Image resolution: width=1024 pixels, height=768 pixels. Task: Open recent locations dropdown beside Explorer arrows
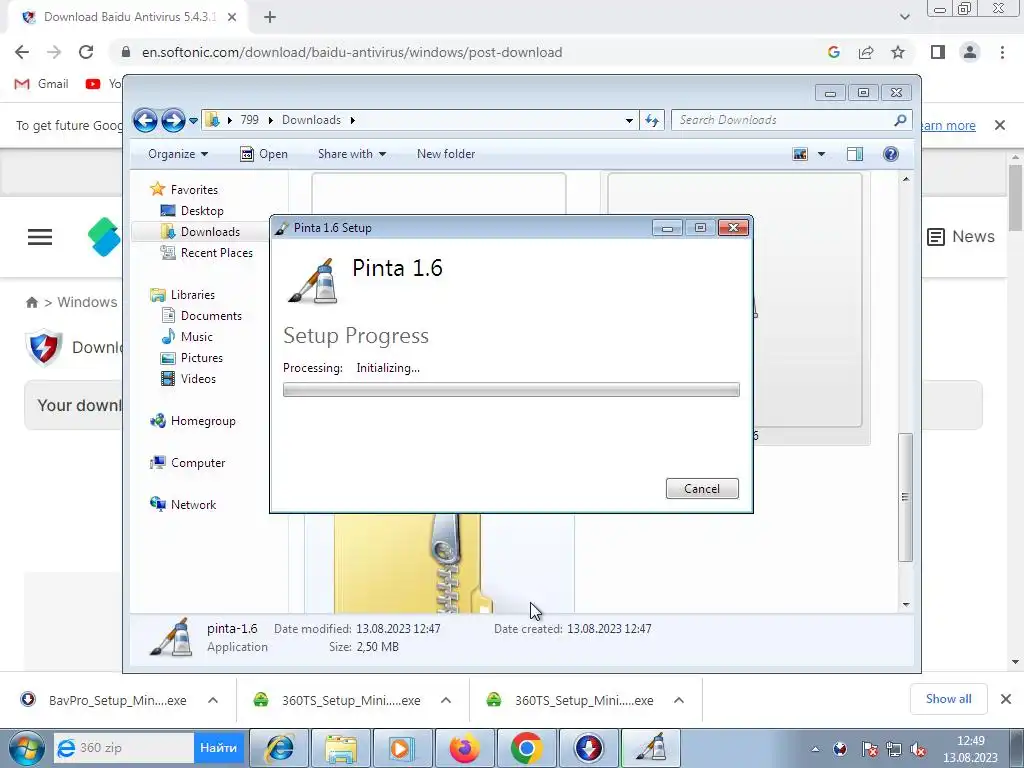tap(193, 121)
